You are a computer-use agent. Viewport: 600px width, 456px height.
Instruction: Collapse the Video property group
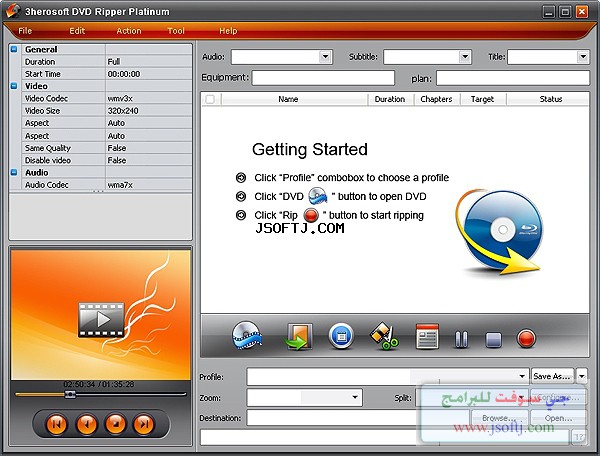(14, 86)
